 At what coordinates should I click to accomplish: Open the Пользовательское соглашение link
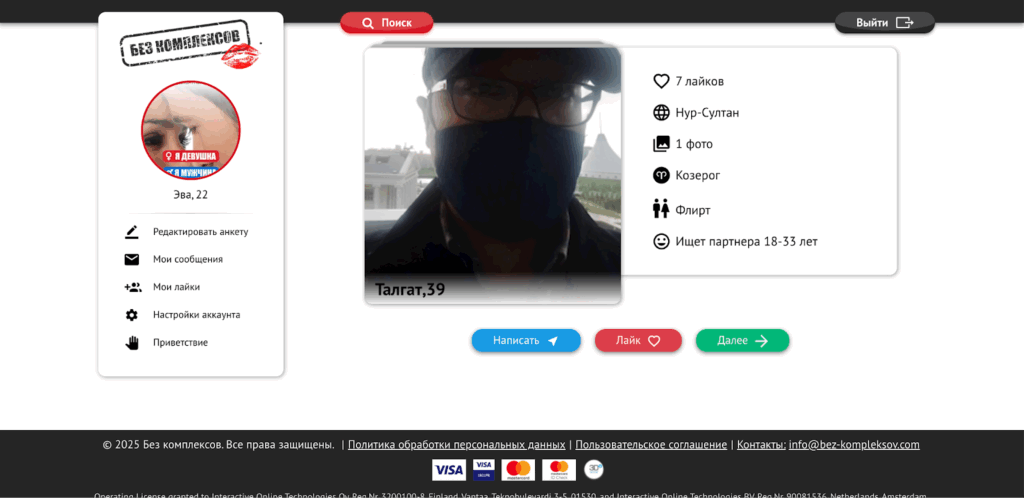pos(651,445)
